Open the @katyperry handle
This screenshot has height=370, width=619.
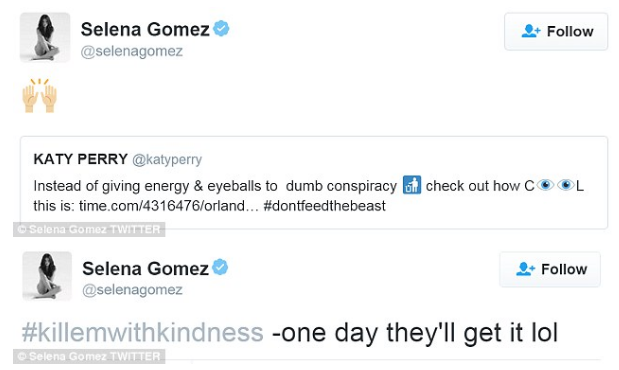[167, 160]
